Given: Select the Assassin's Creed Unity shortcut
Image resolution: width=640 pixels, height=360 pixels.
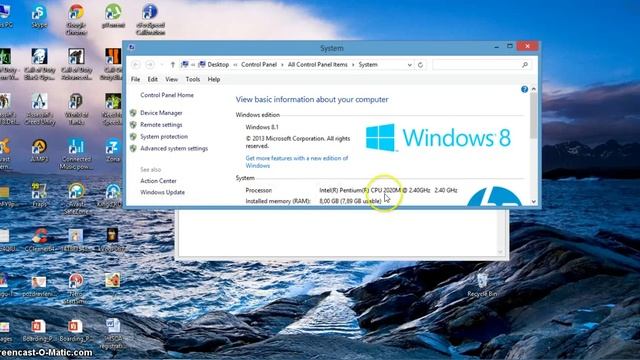Looking at the screenshot, I should pyautogui.click(x=40, y=109).
